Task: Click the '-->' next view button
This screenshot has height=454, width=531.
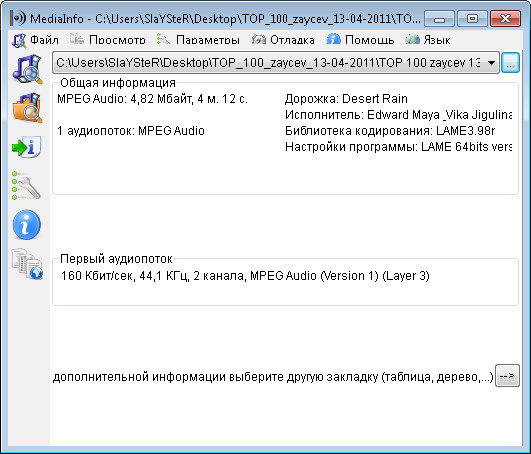Action: [x=507, y=375]
